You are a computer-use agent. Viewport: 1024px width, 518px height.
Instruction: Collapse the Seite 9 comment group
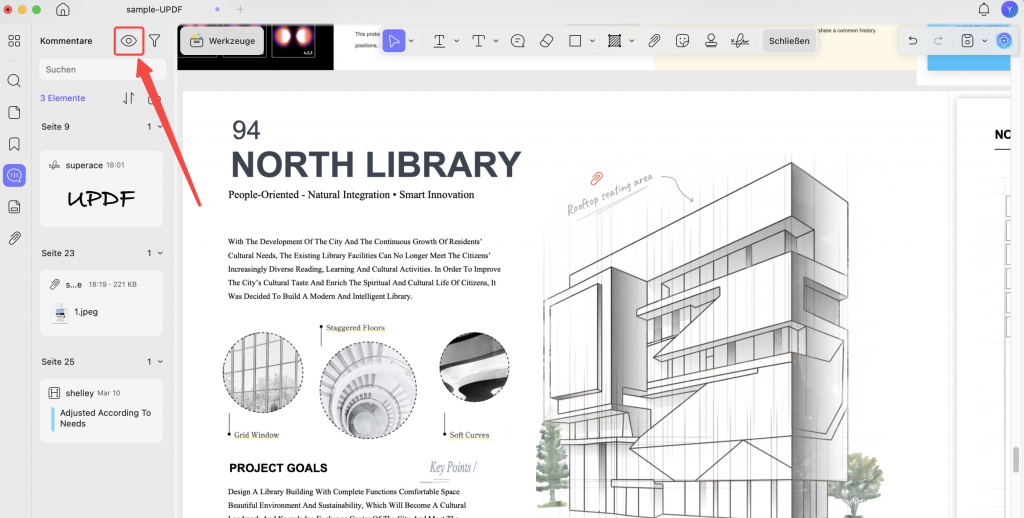(160, 127)
